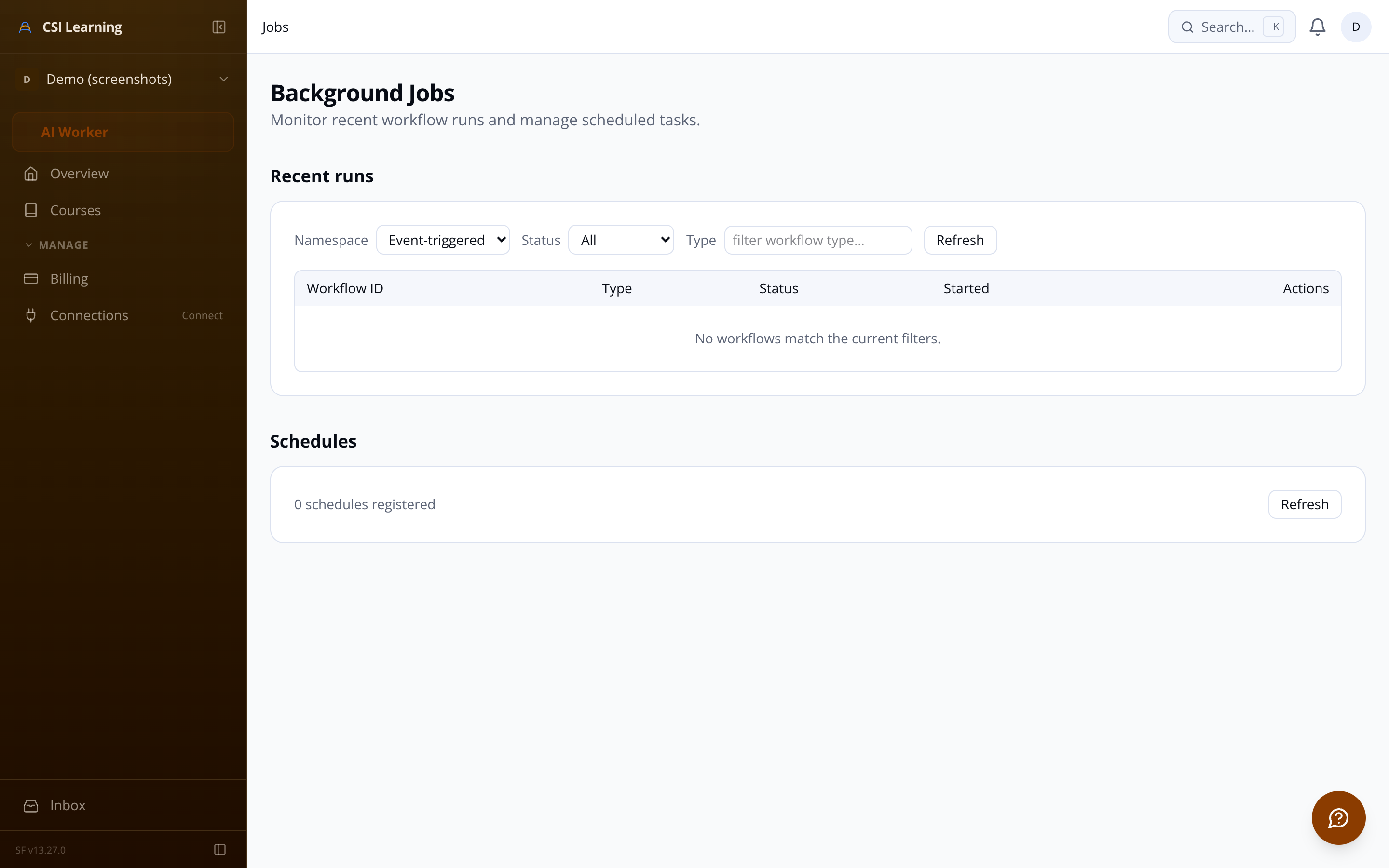Image resolution: width=1389 pixels, height=868 pixels.
Task: Click the Courses book icon
Action: click(x=31, y=210)
